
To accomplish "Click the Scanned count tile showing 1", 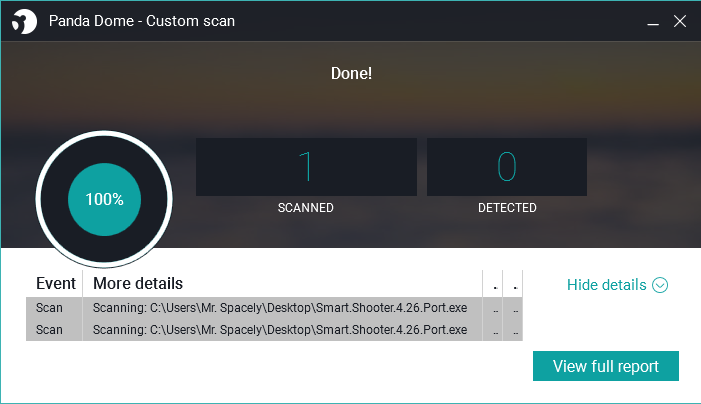I will click(306, 167).
